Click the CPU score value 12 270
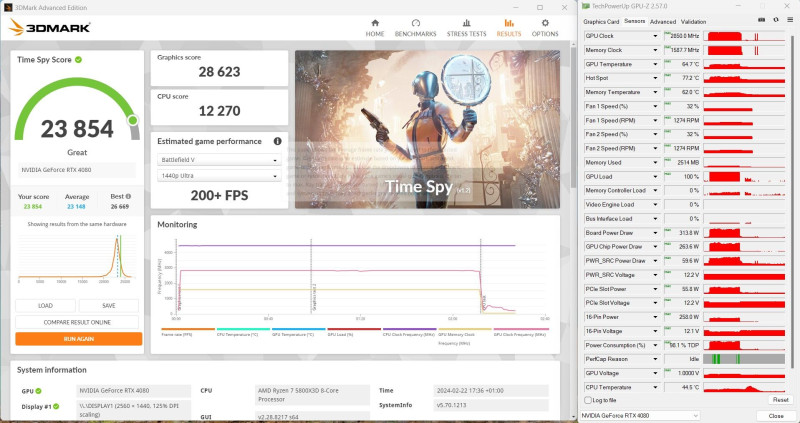 (x=219, y=111)
